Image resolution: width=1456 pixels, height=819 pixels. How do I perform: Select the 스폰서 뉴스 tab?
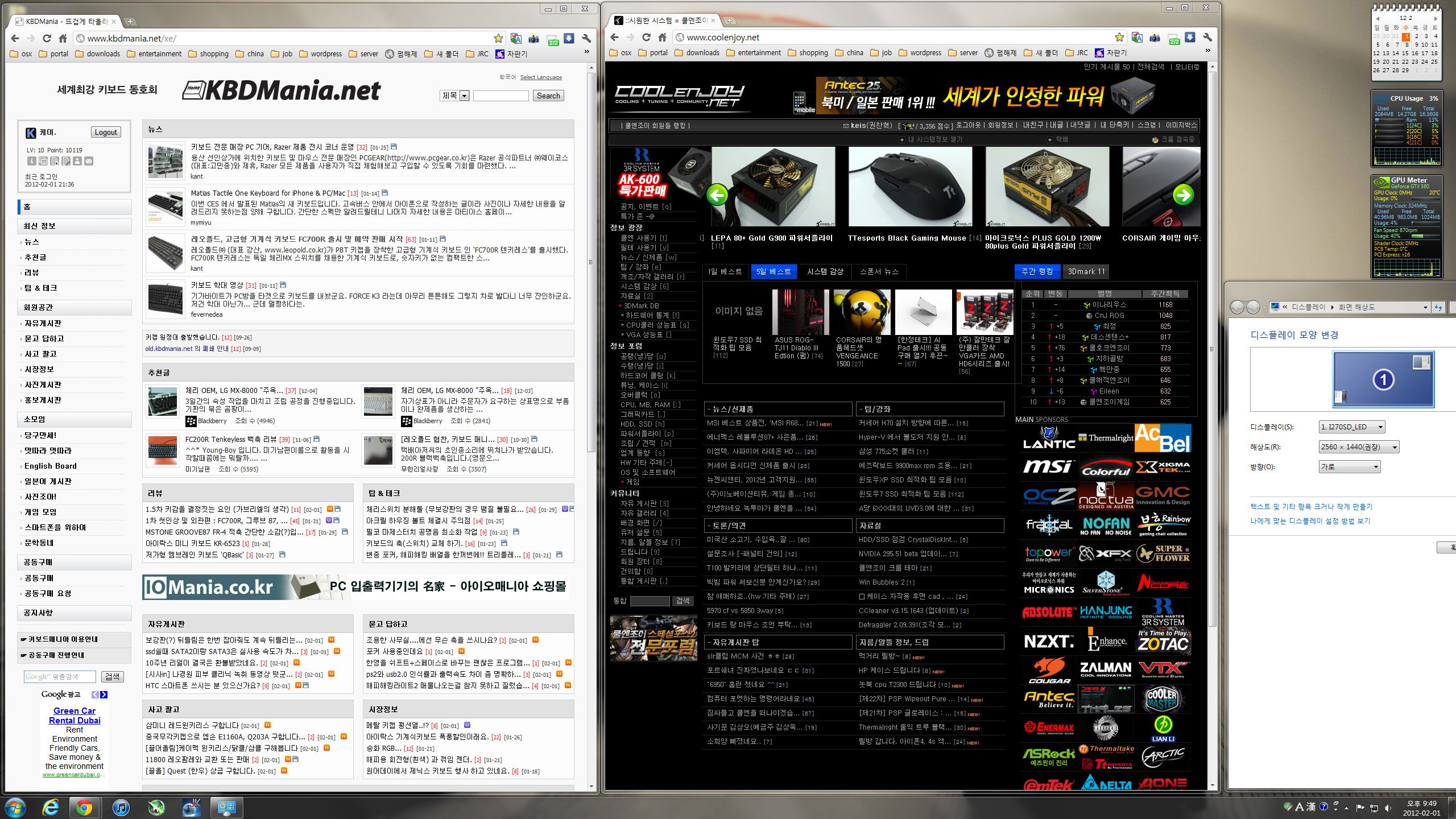pos(879,271)
